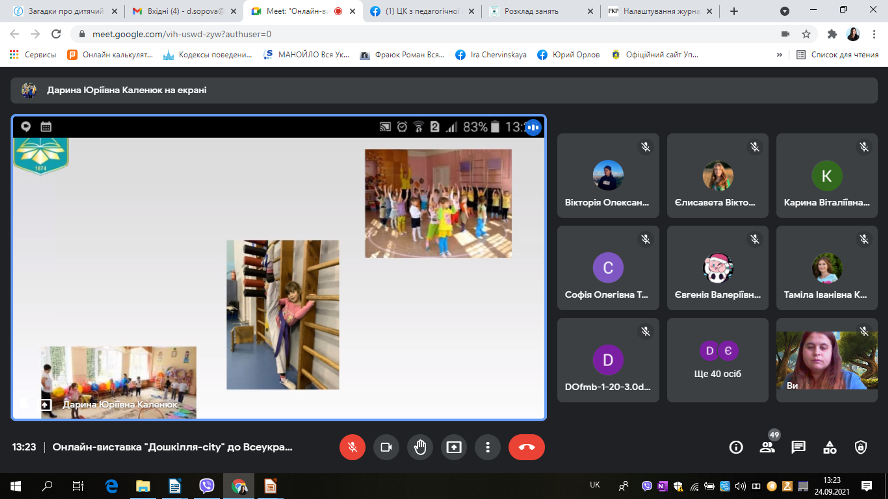Viewport: 888px width, 499px height.
Task: Open 'Список для чтения' reading list
Action: (837, 54)
